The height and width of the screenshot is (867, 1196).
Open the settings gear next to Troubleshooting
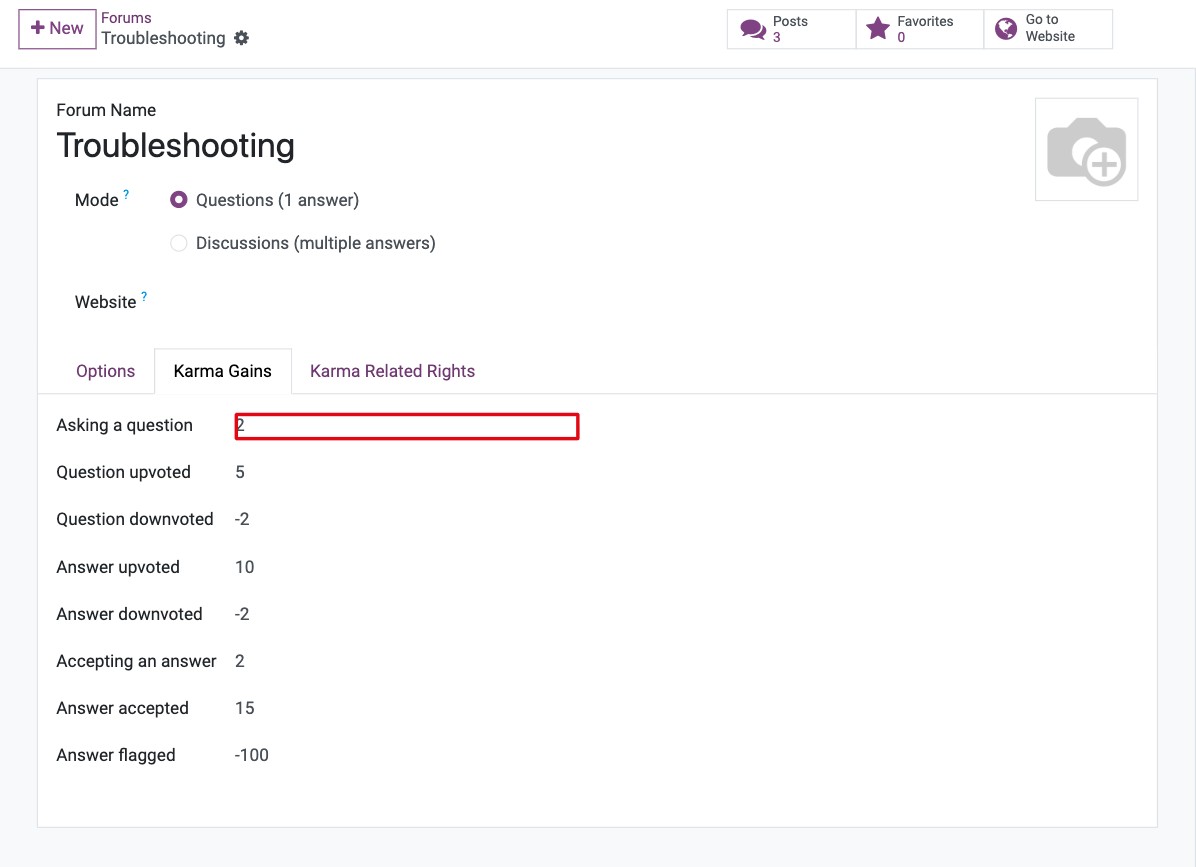coord(241,38)
